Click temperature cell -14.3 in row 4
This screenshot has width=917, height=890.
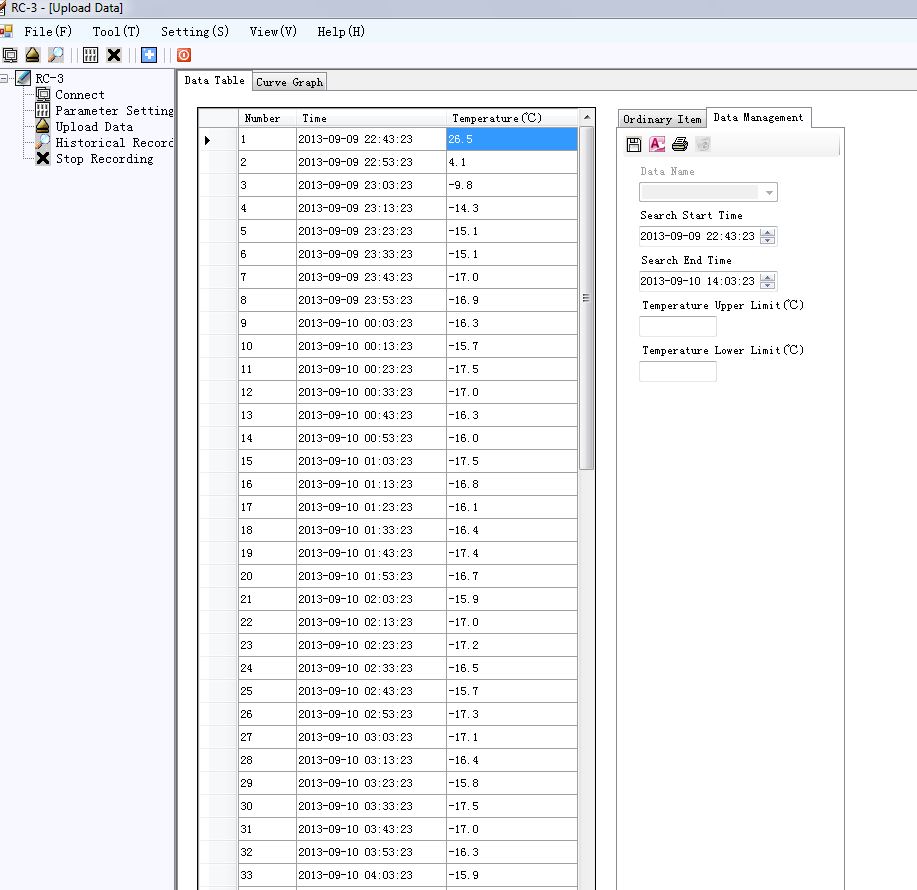pos(512,208)
